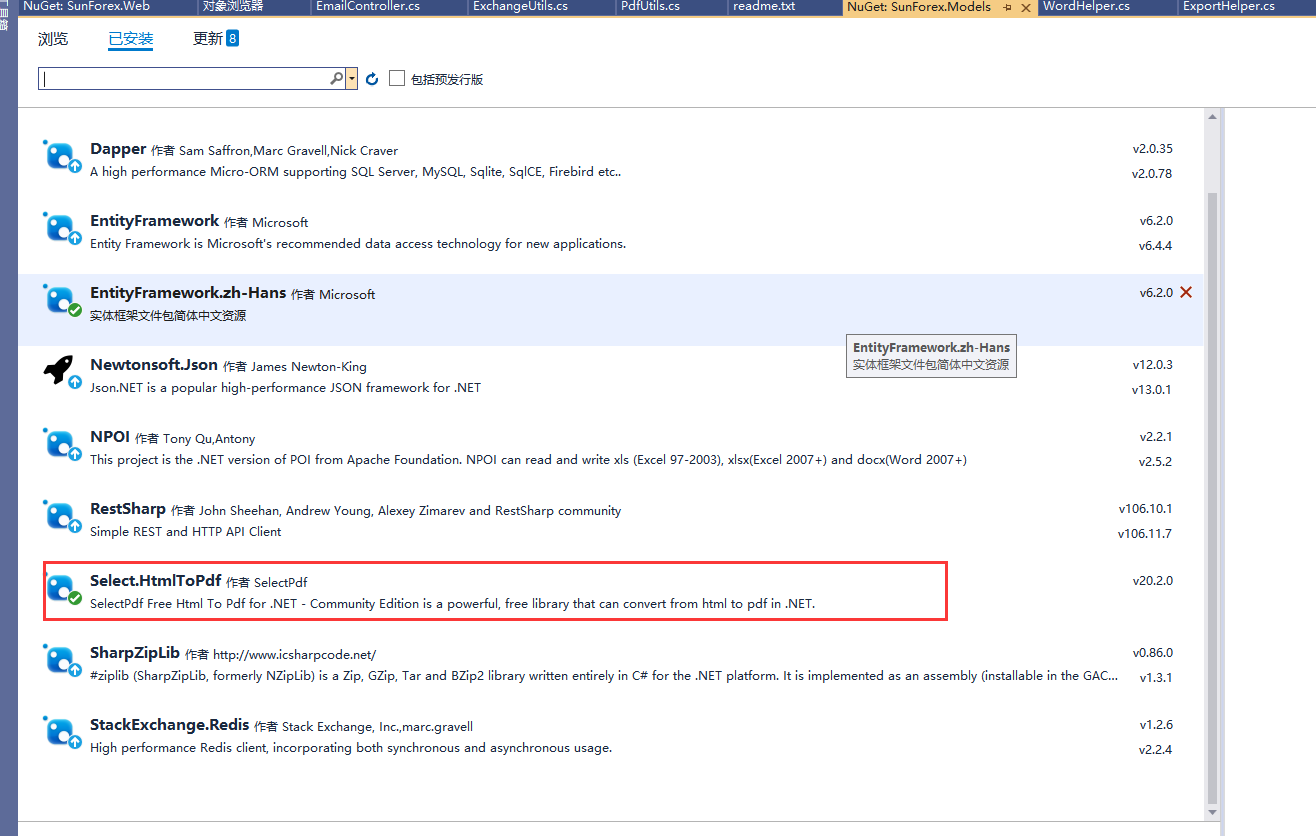1316x836 pixels.
Task: Switch to the 更新 tab
Action: (x=207, y=39)
